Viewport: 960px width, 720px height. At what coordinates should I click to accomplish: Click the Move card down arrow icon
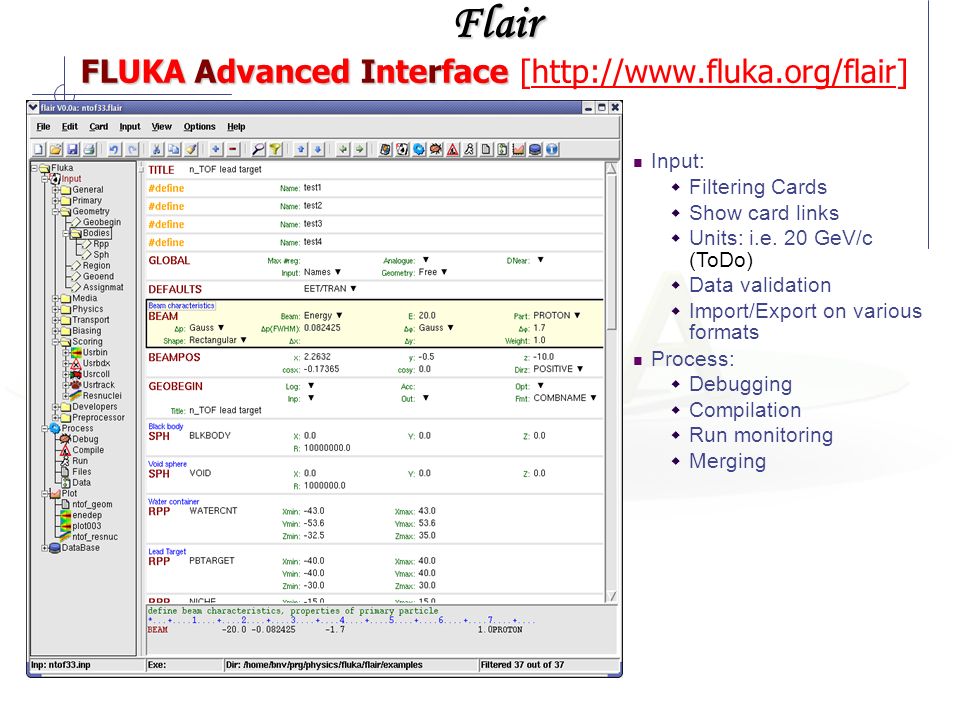(318, 149)
